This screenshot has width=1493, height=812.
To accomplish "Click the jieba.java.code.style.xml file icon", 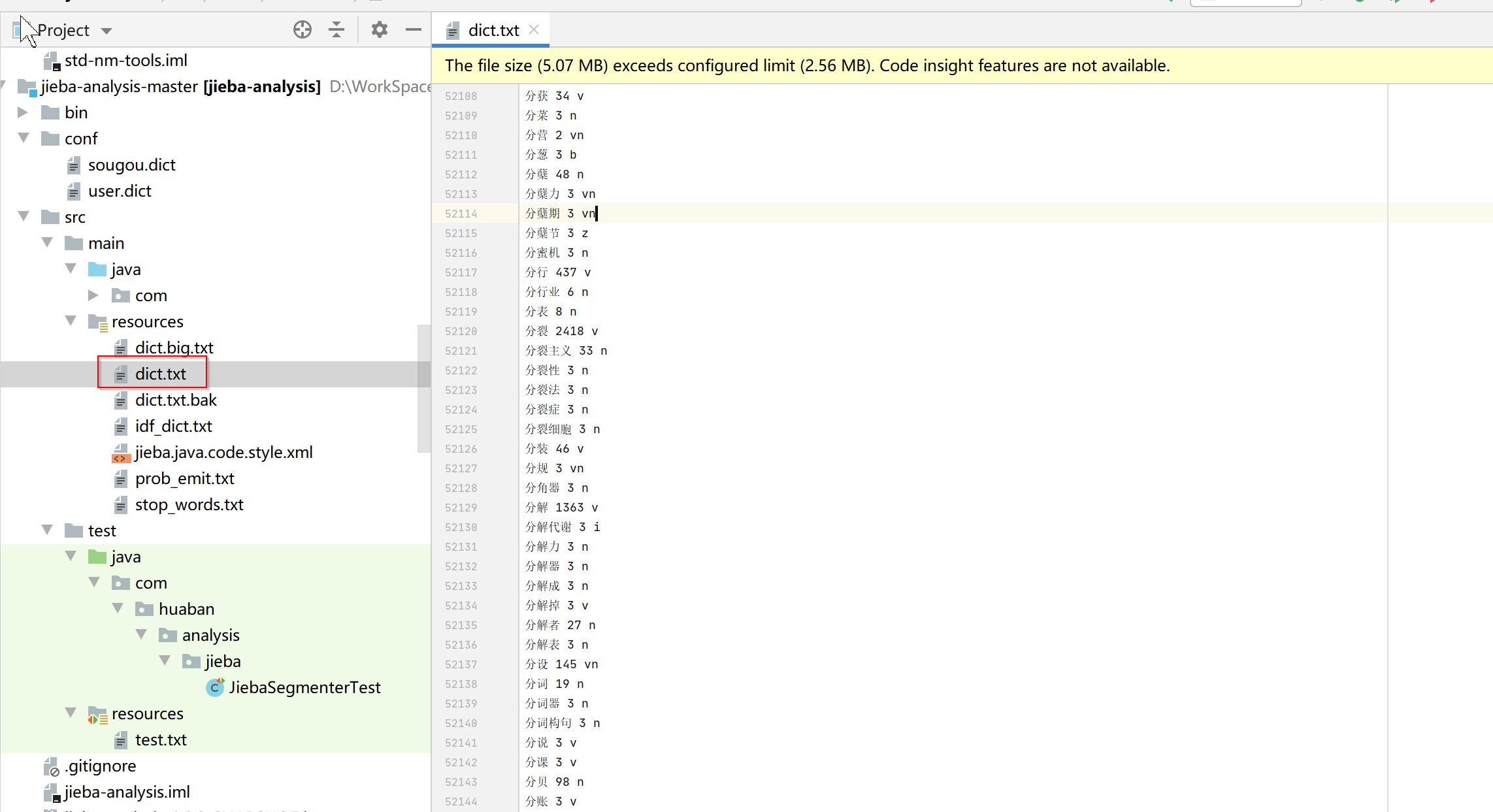I will [x=121, y=453].
